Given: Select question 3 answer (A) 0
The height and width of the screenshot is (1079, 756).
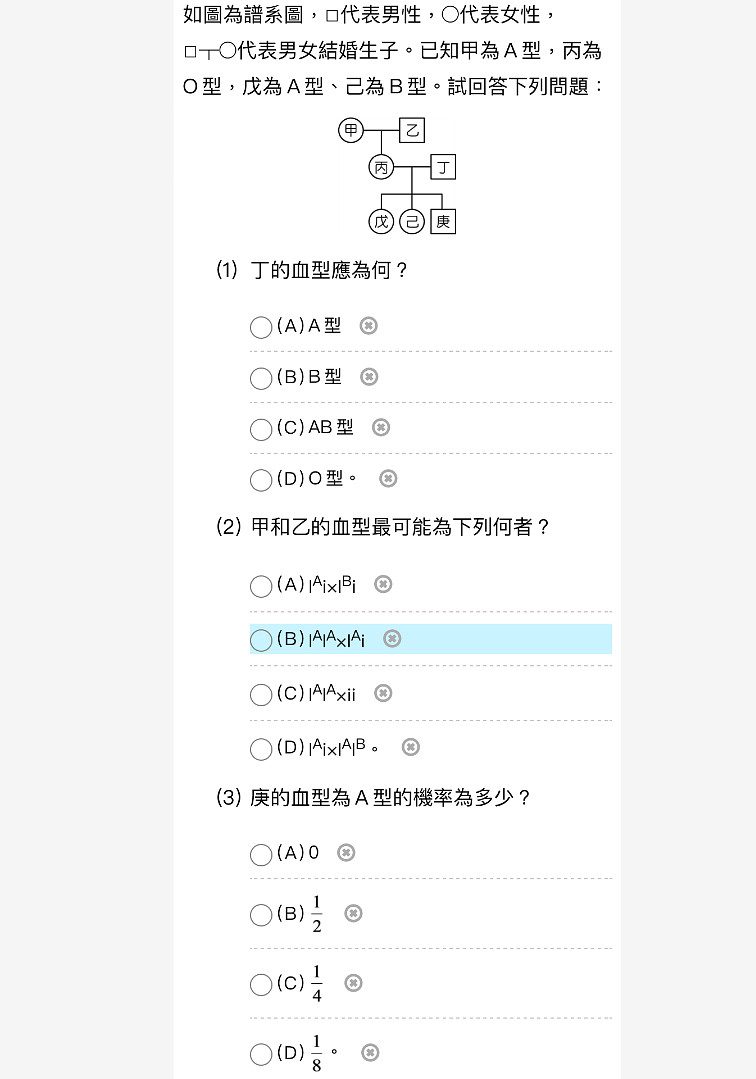Looking at the screenshot, I should coord(261,855).
